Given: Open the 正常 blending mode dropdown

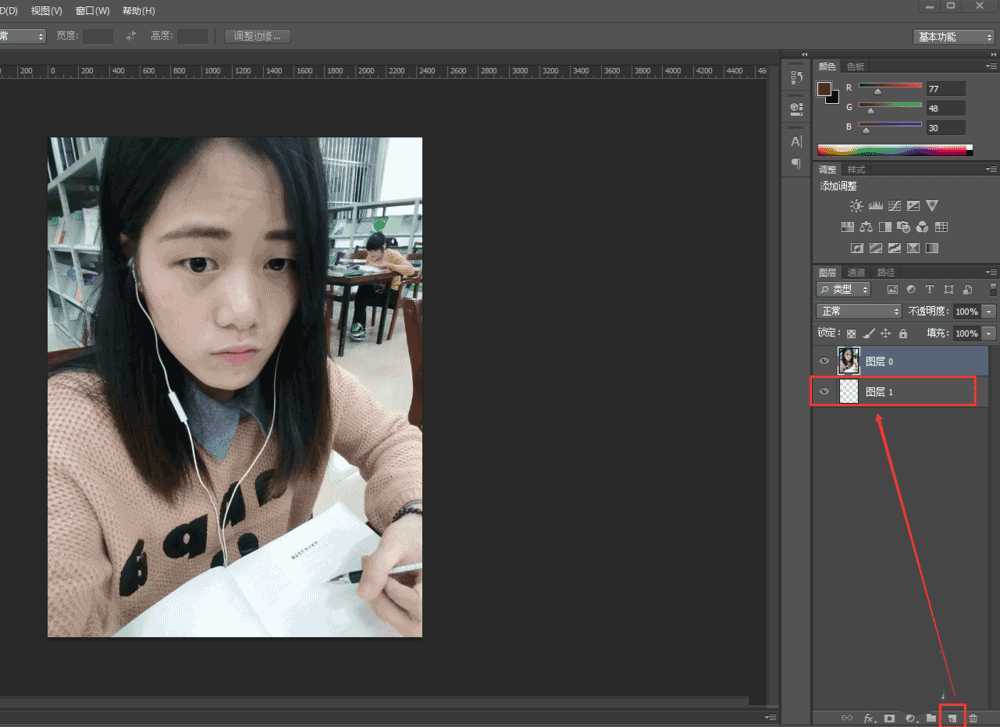Looking at the screenshot, I should pos(857,311).
